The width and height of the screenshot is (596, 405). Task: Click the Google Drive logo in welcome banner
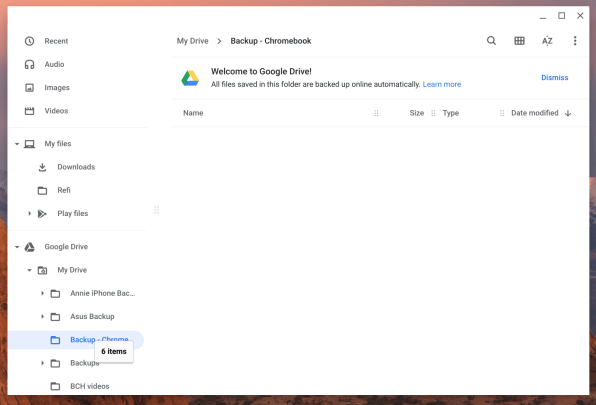click(190, 78)
